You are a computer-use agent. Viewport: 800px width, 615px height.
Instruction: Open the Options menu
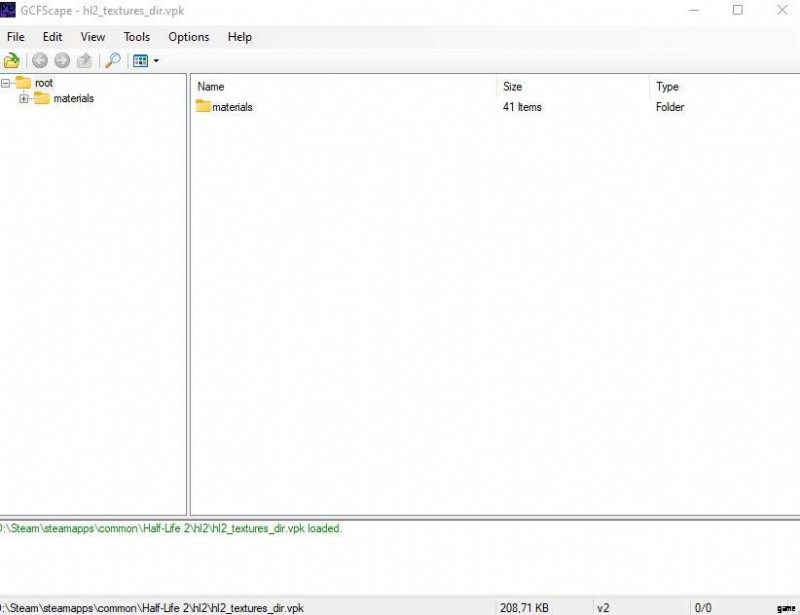point(188,37)
